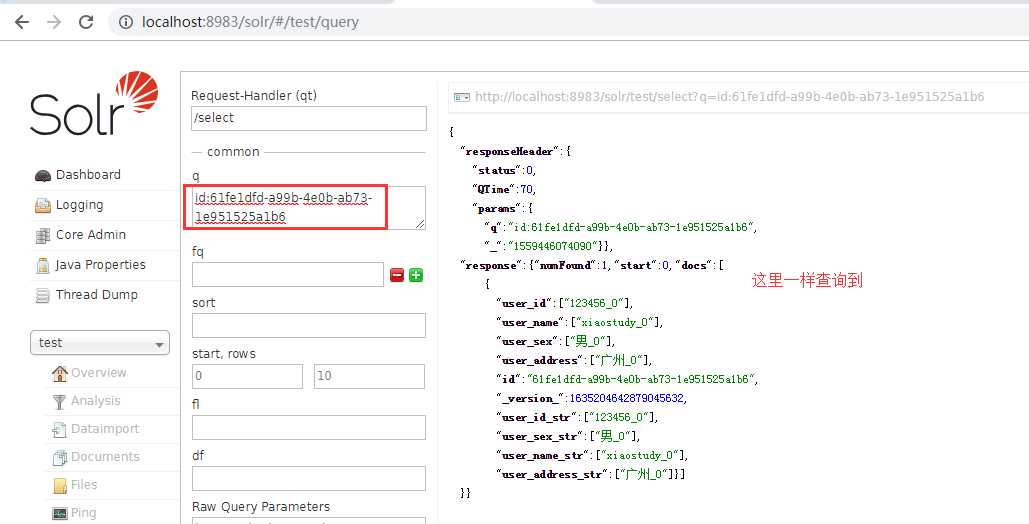Screen dimensions: 1029x524
Task: Click the Dashboard gauge icon
Action: point(43,175)
